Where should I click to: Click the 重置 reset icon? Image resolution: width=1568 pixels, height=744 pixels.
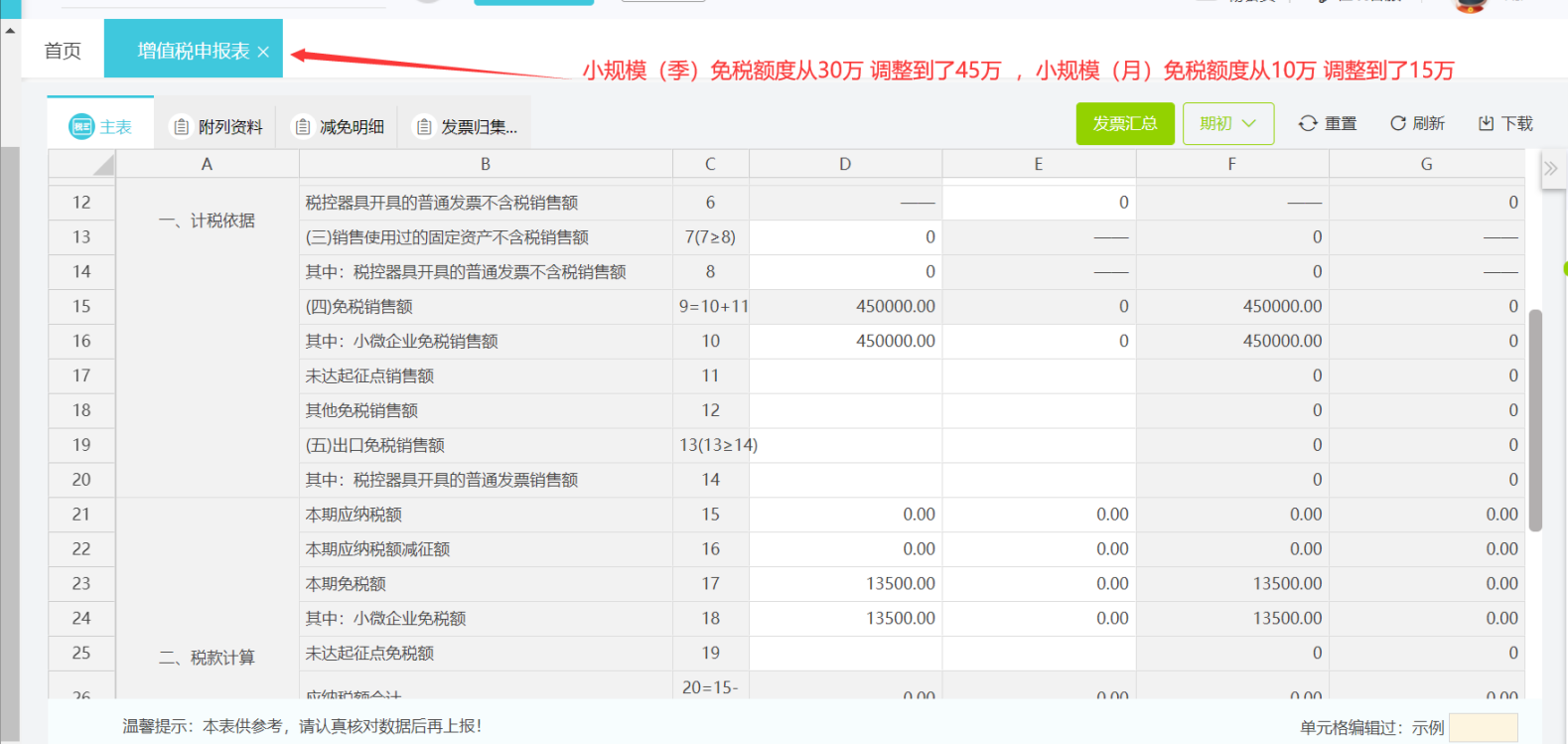click(x=1308, y=123)
